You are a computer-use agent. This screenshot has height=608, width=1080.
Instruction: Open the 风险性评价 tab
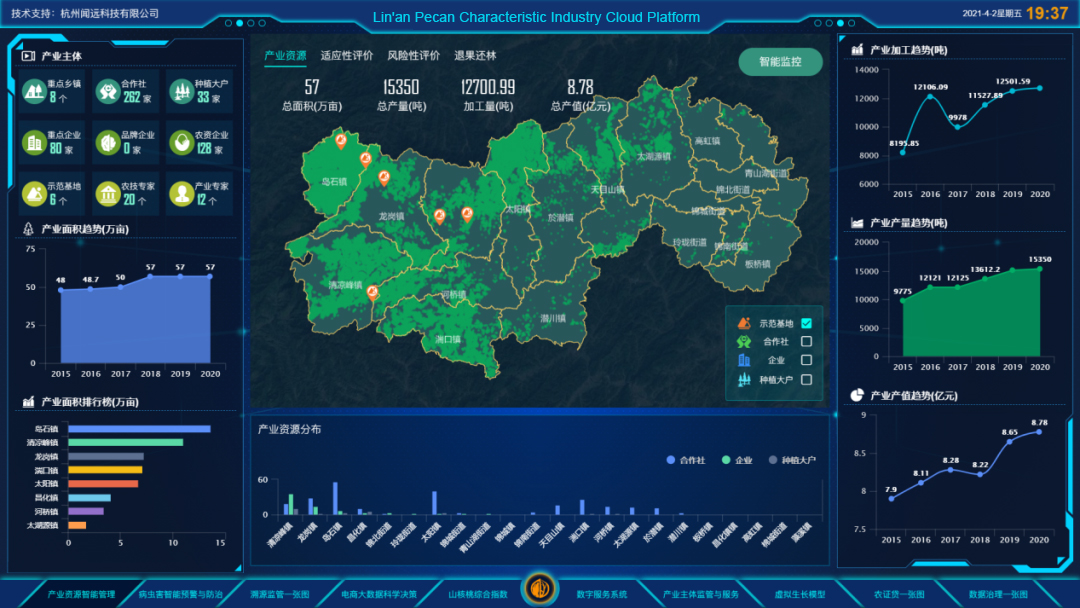click(x=413, y=56)
